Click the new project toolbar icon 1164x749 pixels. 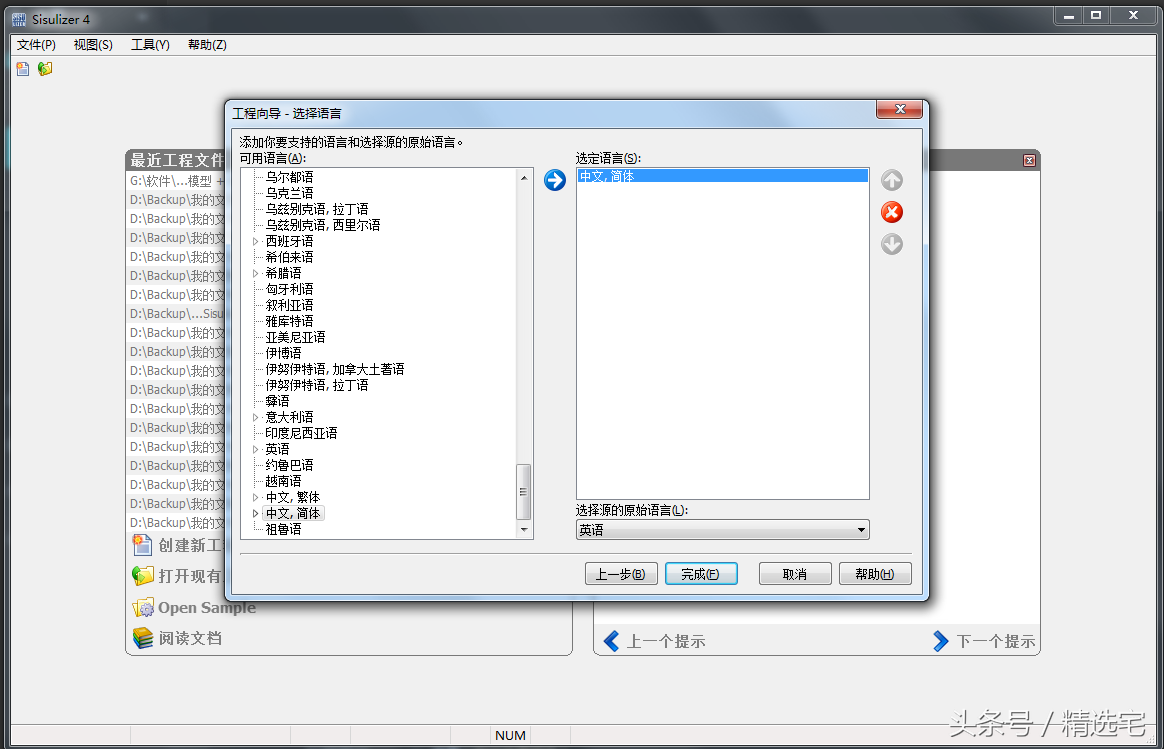pos(23,69)
